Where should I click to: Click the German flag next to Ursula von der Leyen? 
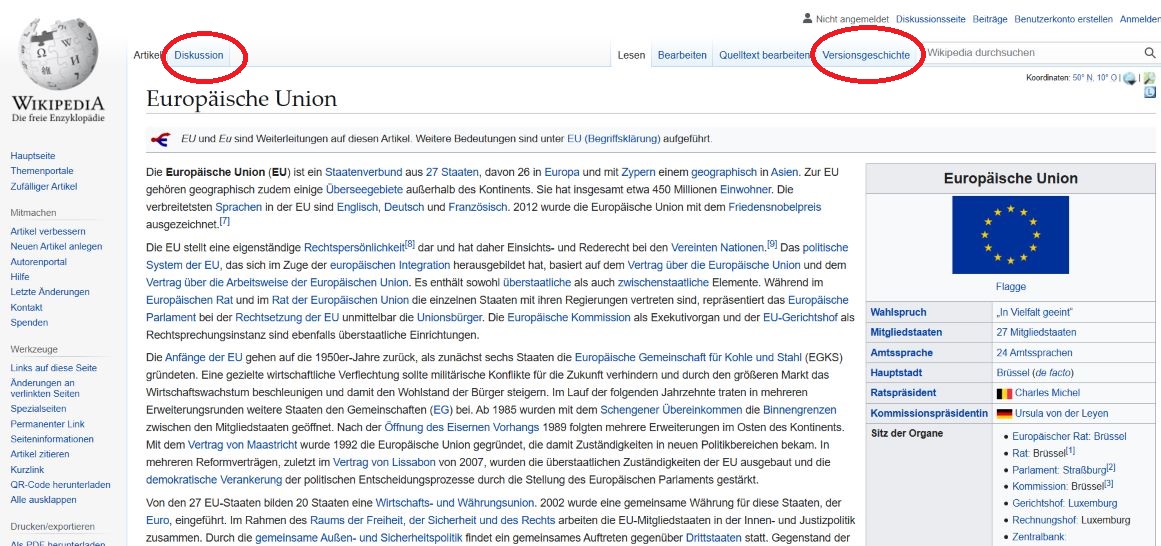point(1003,413)
